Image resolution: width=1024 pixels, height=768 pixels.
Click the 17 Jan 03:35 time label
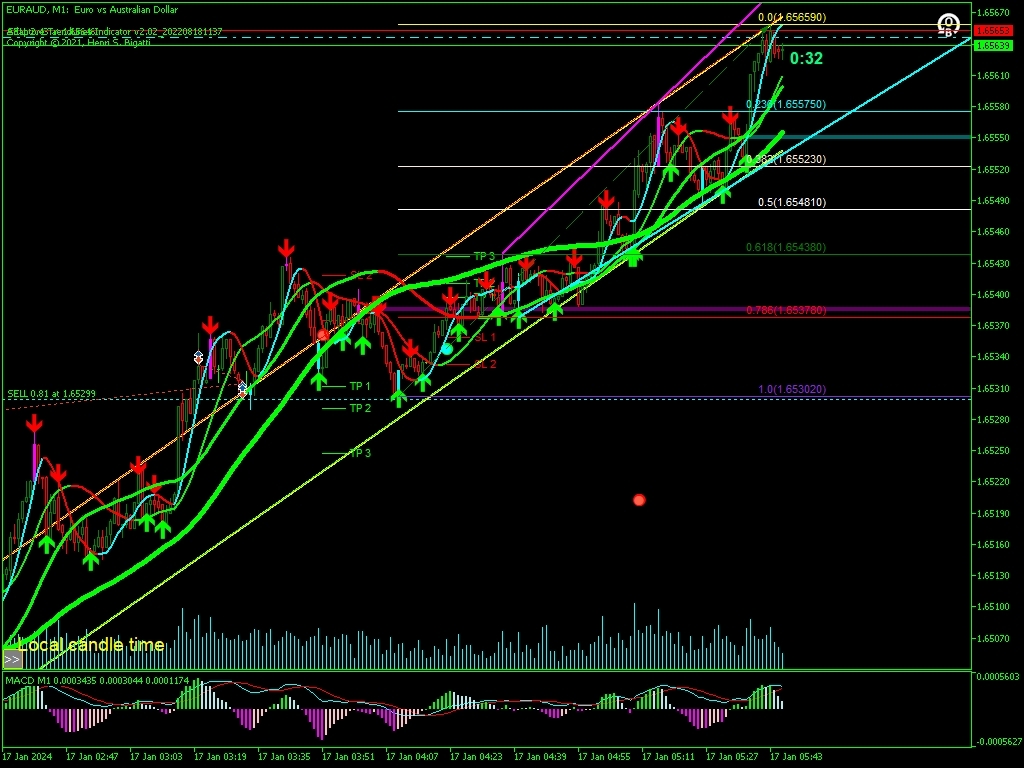[284, 757]
